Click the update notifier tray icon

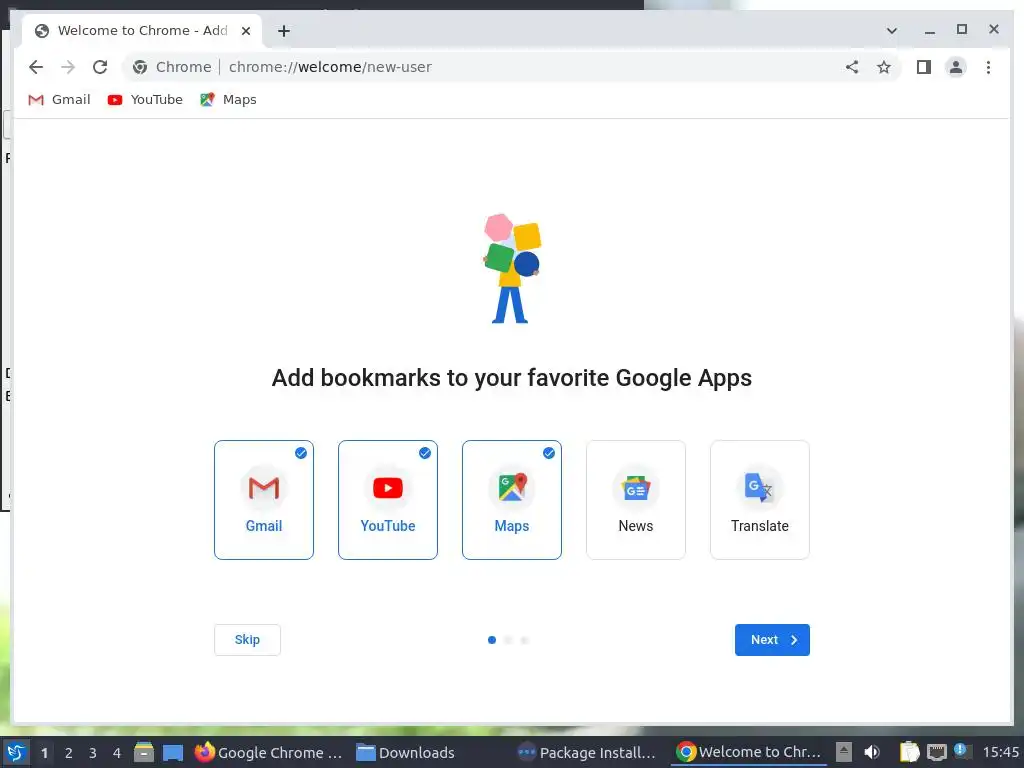coord(961,750)
